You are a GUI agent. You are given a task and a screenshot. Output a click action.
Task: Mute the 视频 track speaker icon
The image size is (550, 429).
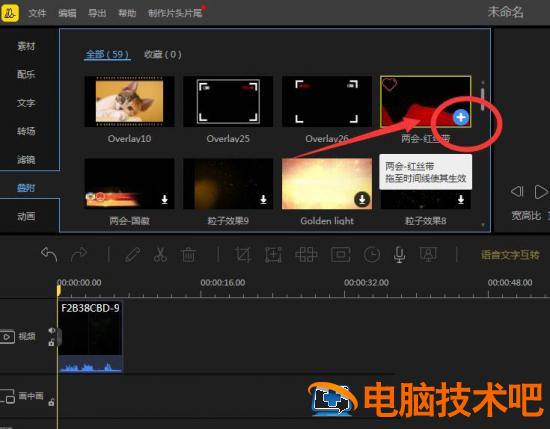52,330
